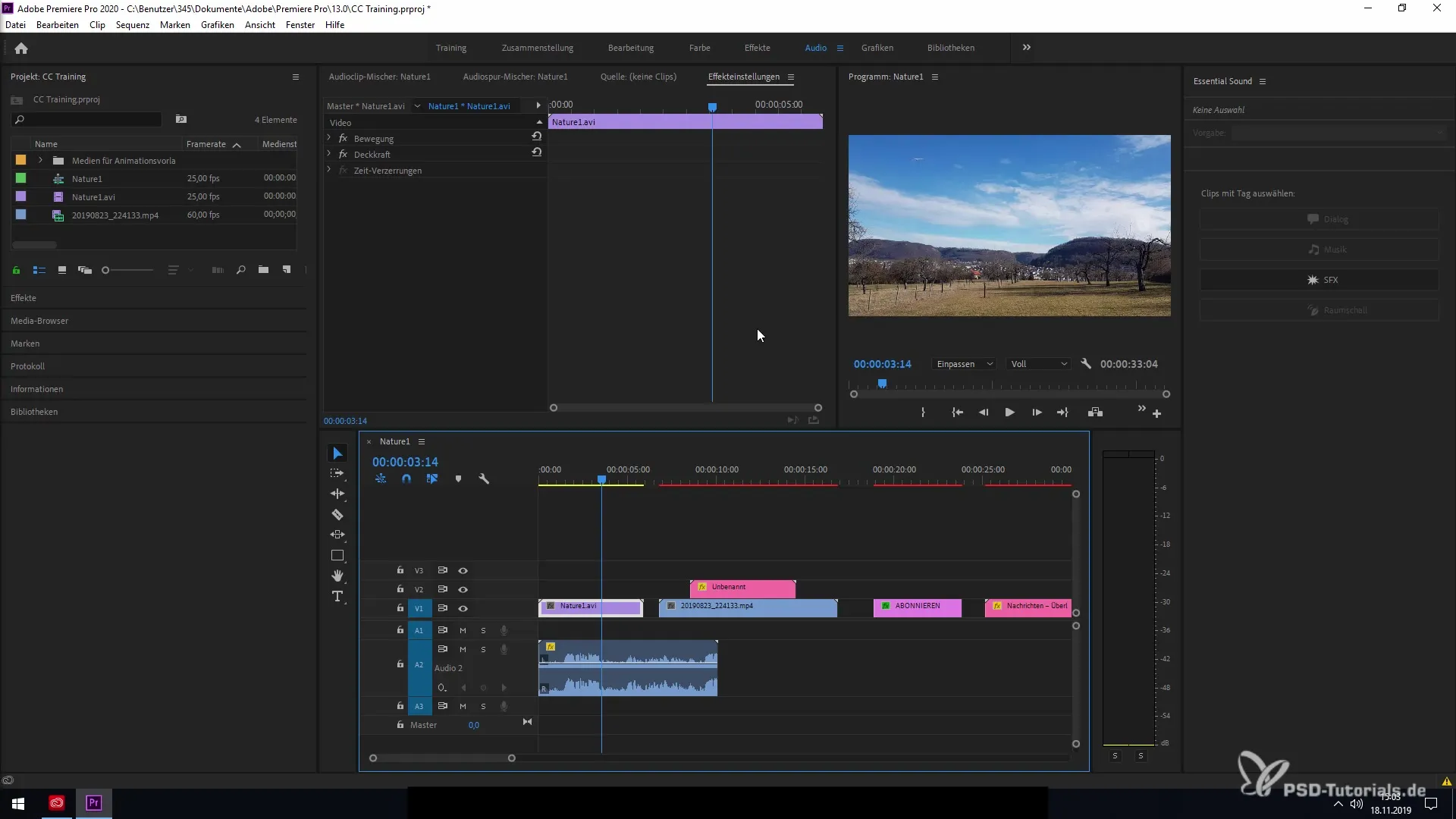Select 20190823_224133.mp4 clip in timeline
This screenshot has height=819, width=1456.
(x=748, y=607)
